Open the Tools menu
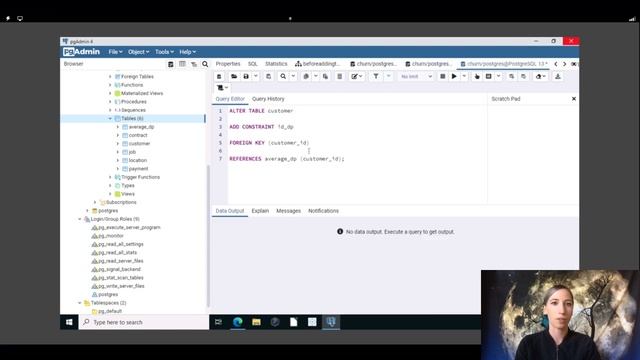 click(164, 52)
